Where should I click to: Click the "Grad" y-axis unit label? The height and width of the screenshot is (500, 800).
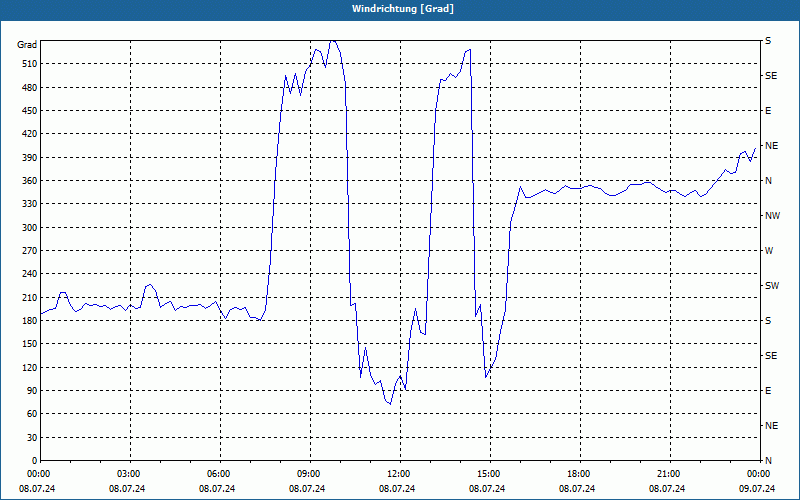(x=27, y=45)
